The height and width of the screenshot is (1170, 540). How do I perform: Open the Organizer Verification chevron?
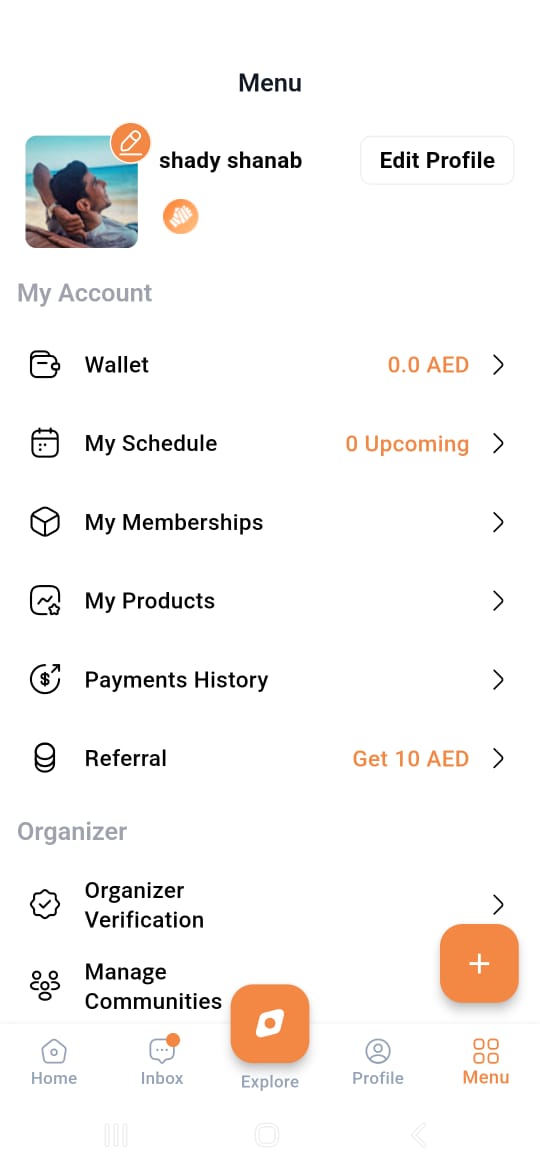pos(498,905)
